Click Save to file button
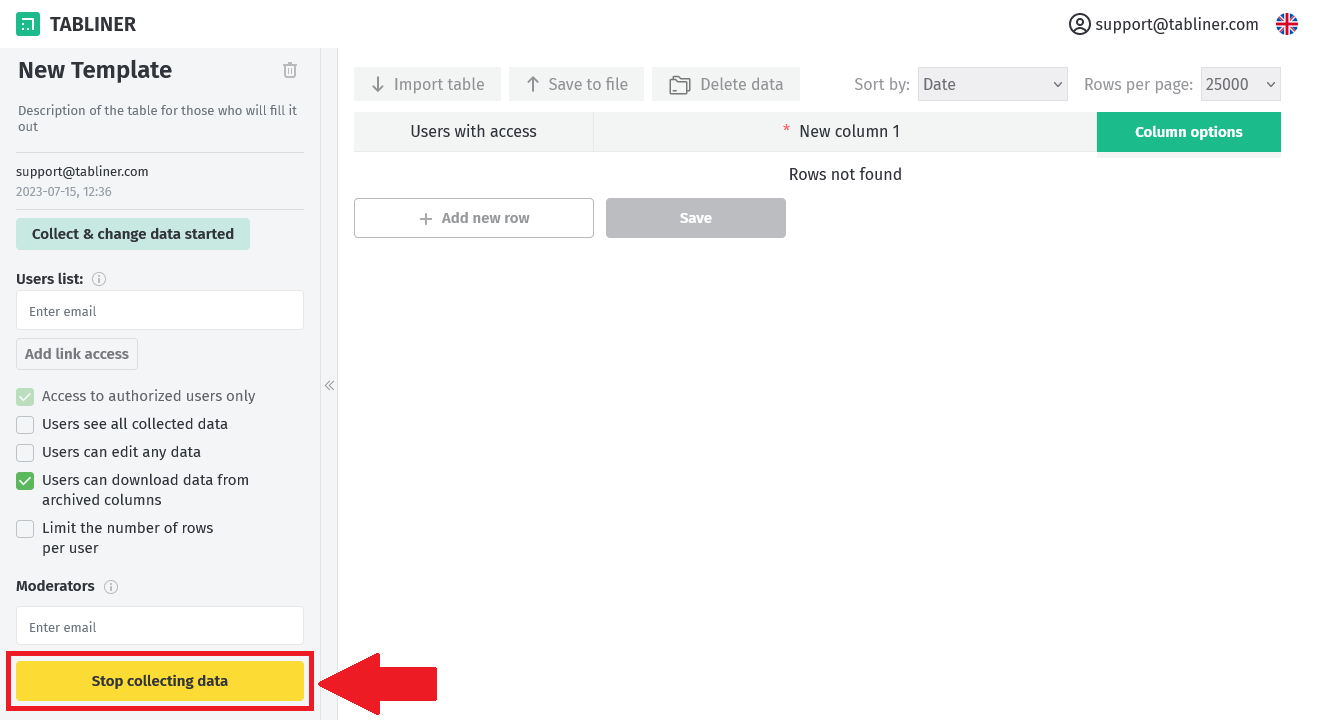The image size is (1321, 720). pos(576,84)
